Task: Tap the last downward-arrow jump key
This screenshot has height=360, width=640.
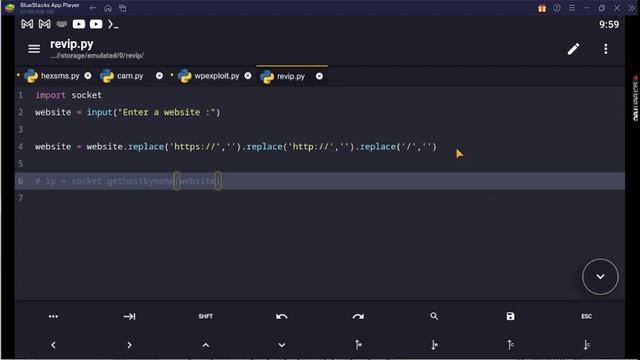Action: point(587,345)
